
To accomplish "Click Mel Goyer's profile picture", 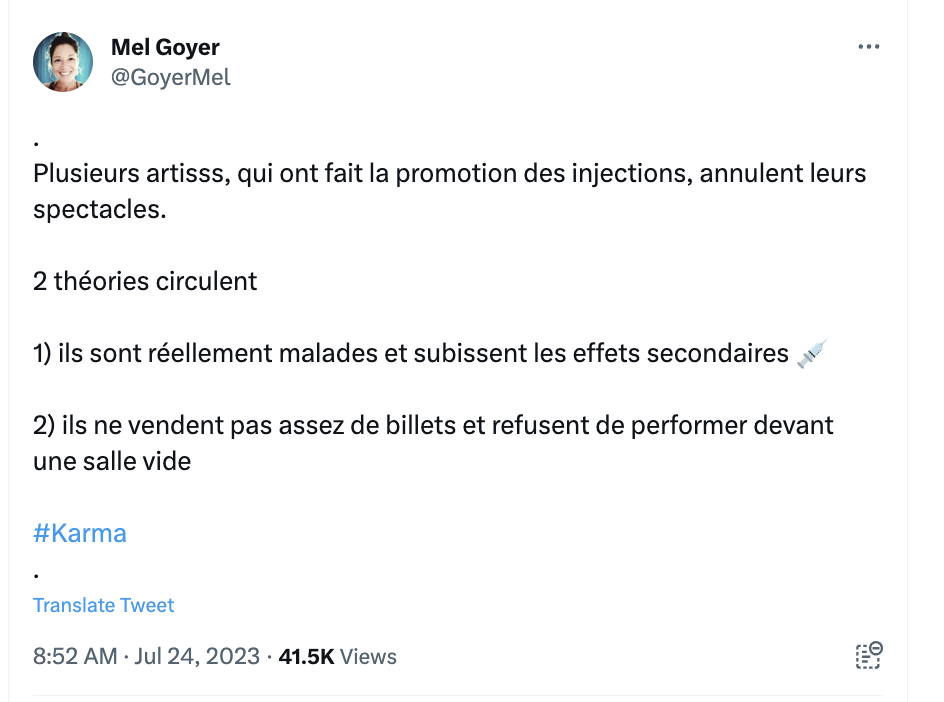I will pos(63,62).
